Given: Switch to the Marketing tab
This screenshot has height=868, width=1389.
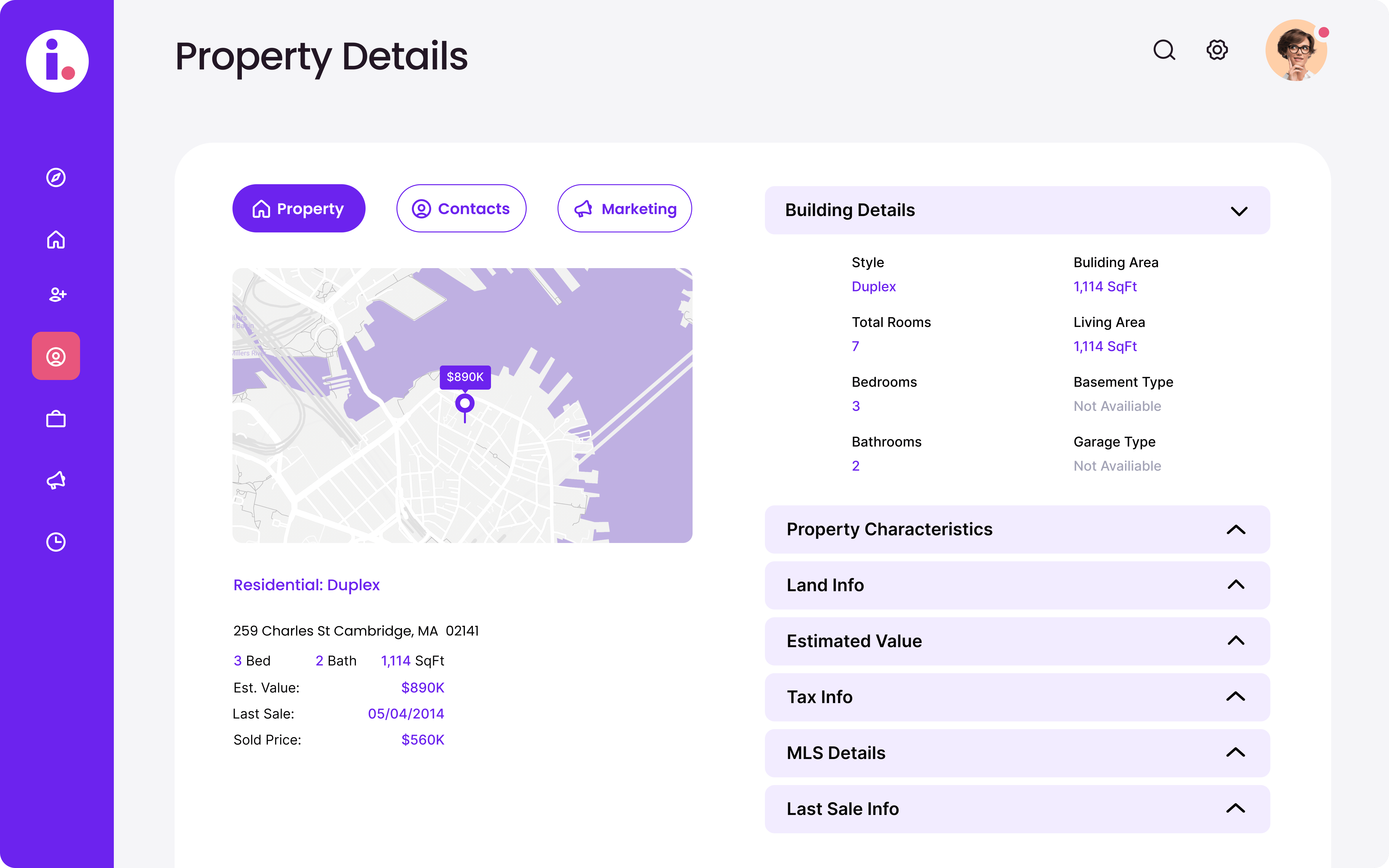Looking at the screenshot, I should pos(625,208).
